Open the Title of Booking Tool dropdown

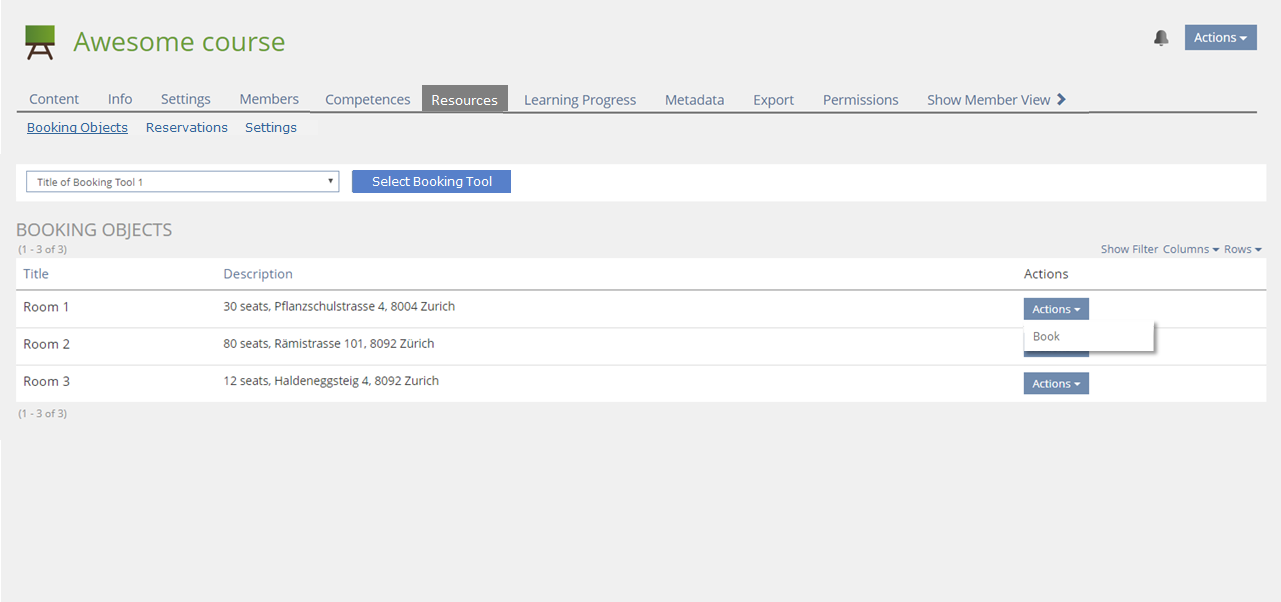coord(182,182)
